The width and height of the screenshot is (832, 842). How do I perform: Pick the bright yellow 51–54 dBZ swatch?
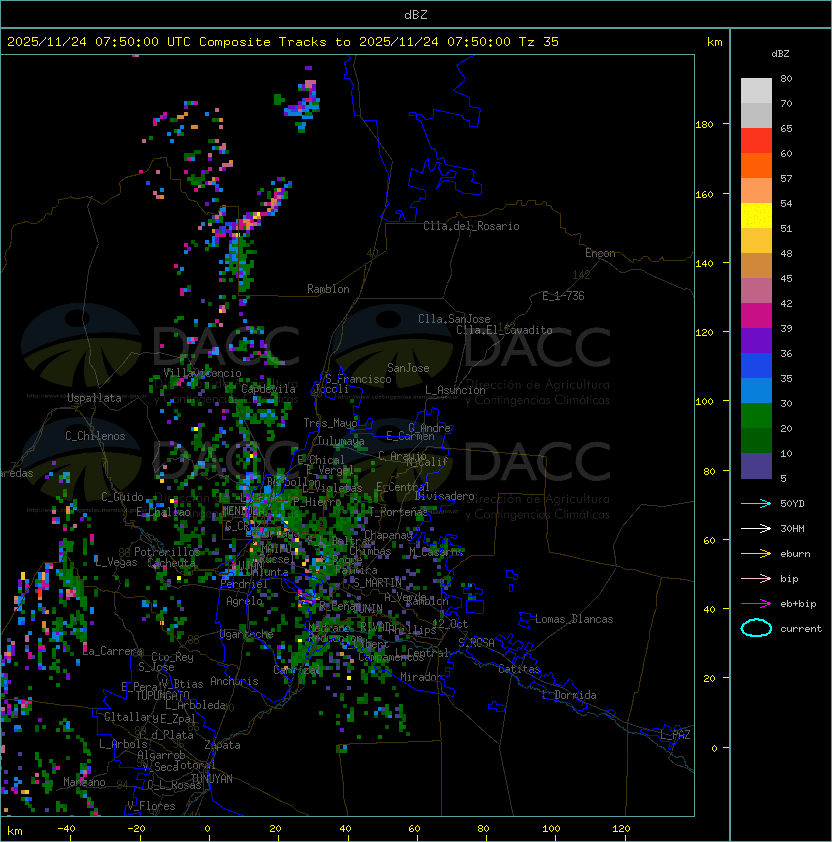(756, 216)
